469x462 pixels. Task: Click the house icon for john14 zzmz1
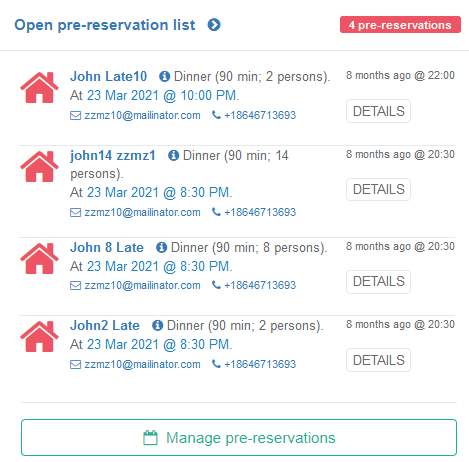pyautogui.click(x=39, y=166)
